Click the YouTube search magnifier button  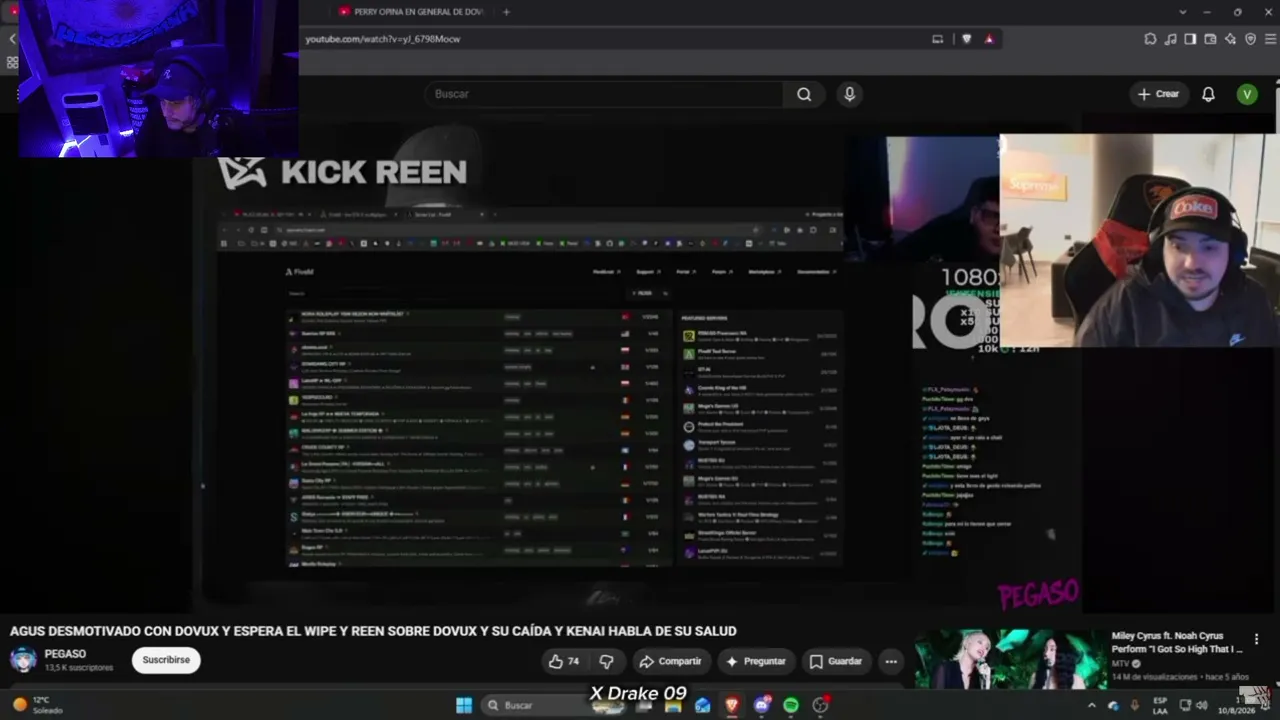[x=804, y=94]
